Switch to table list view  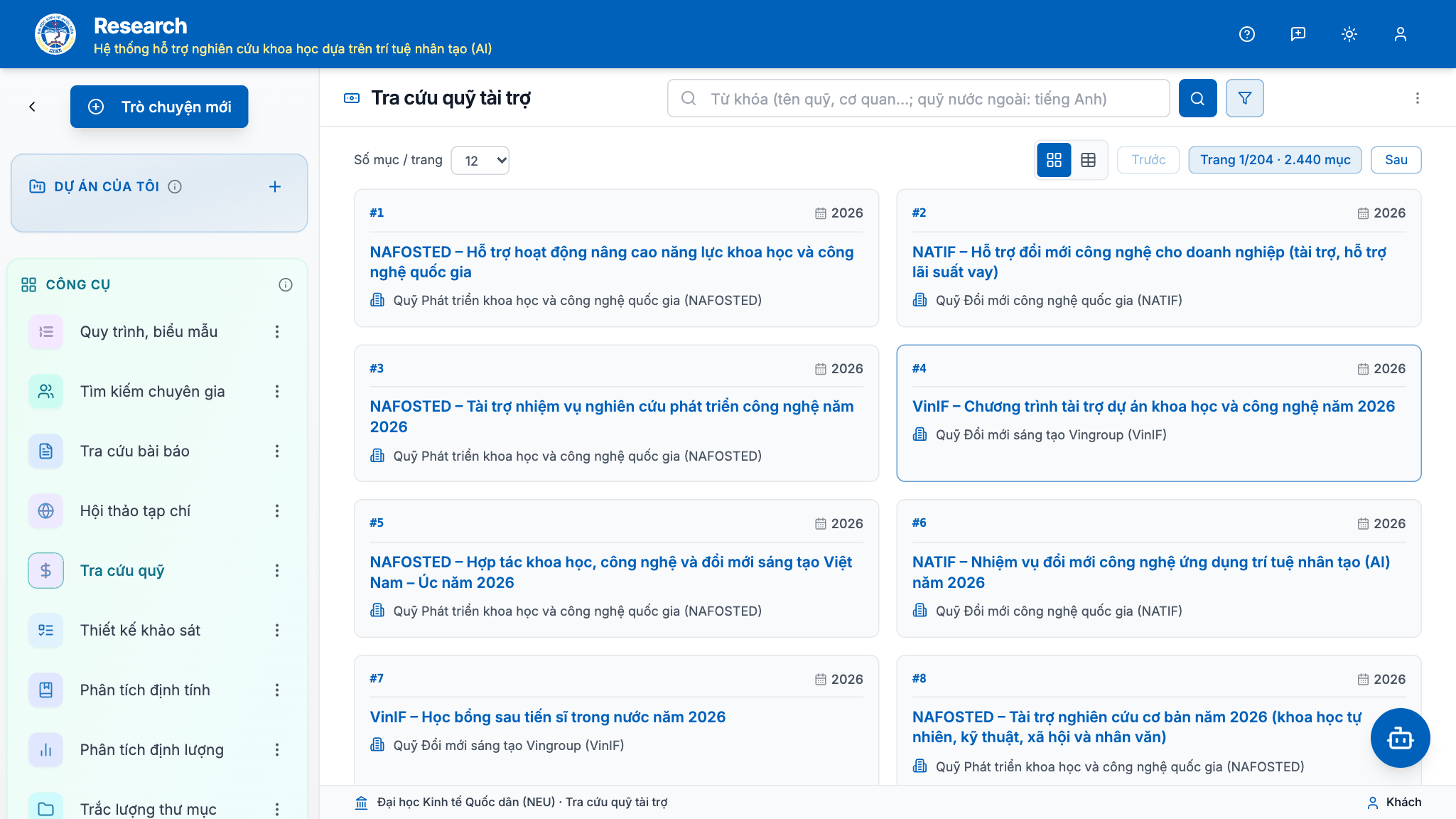[x=1088, y=160]
